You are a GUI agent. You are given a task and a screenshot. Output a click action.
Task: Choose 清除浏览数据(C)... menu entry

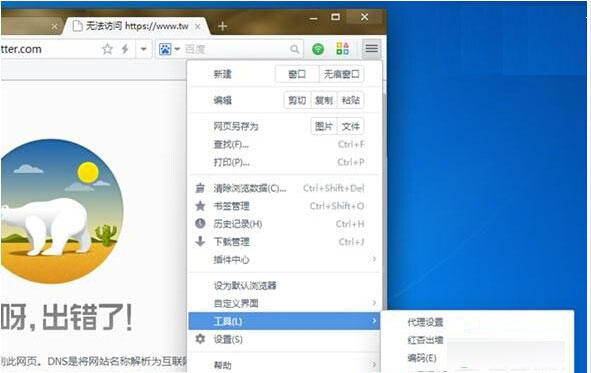285,188
